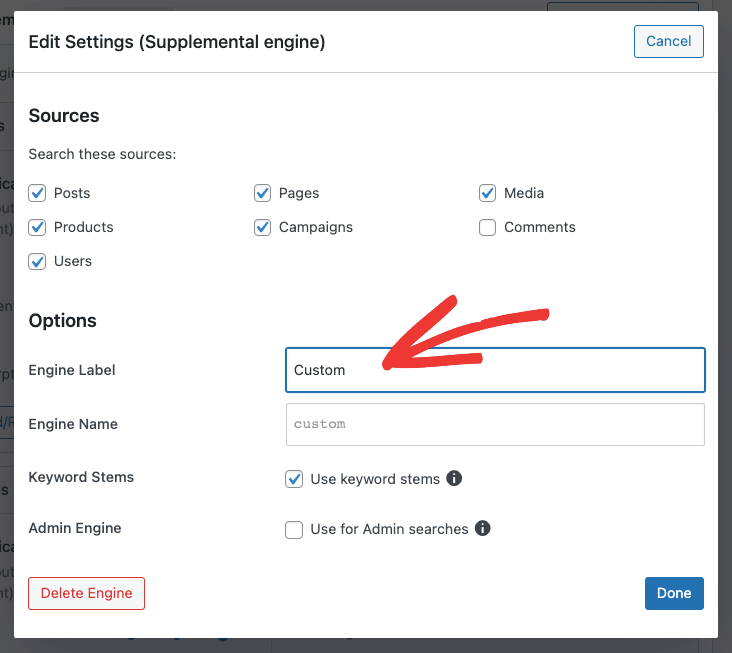
Task: Click info icon beside Use keyword stems
Action: click(454, 479)
